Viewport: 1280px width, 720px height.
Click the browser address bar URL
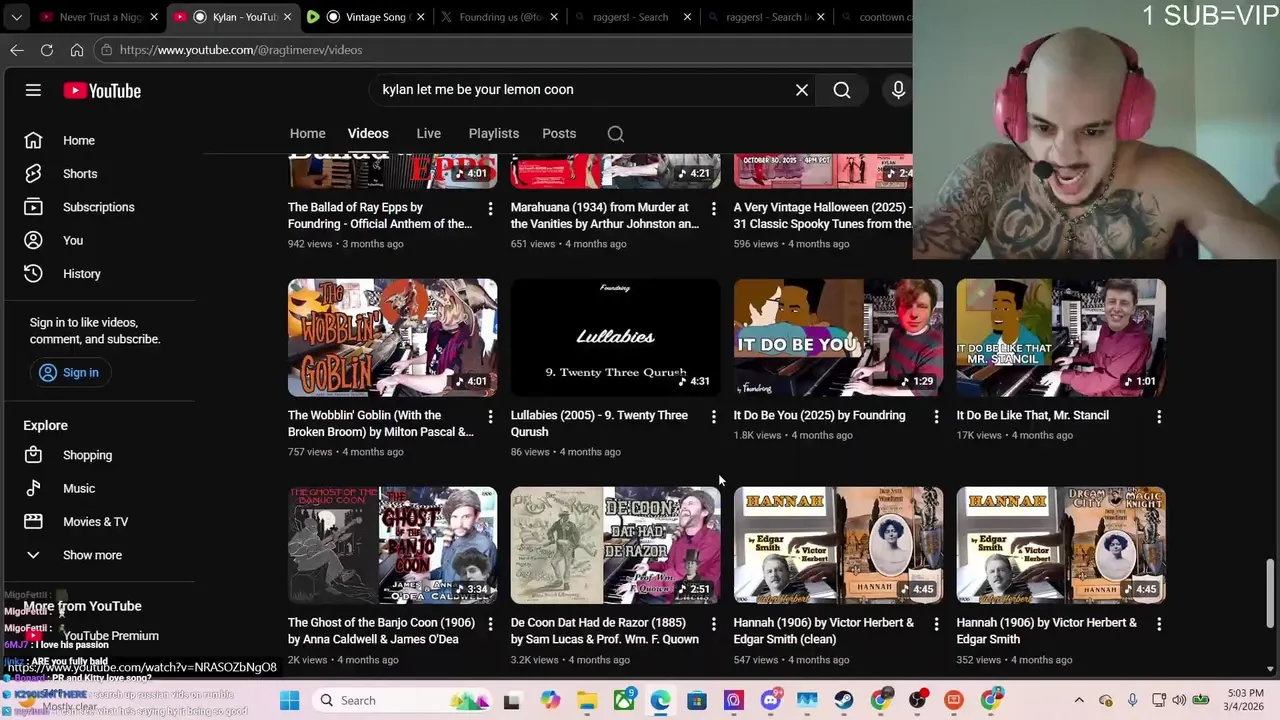coord(241,50)
